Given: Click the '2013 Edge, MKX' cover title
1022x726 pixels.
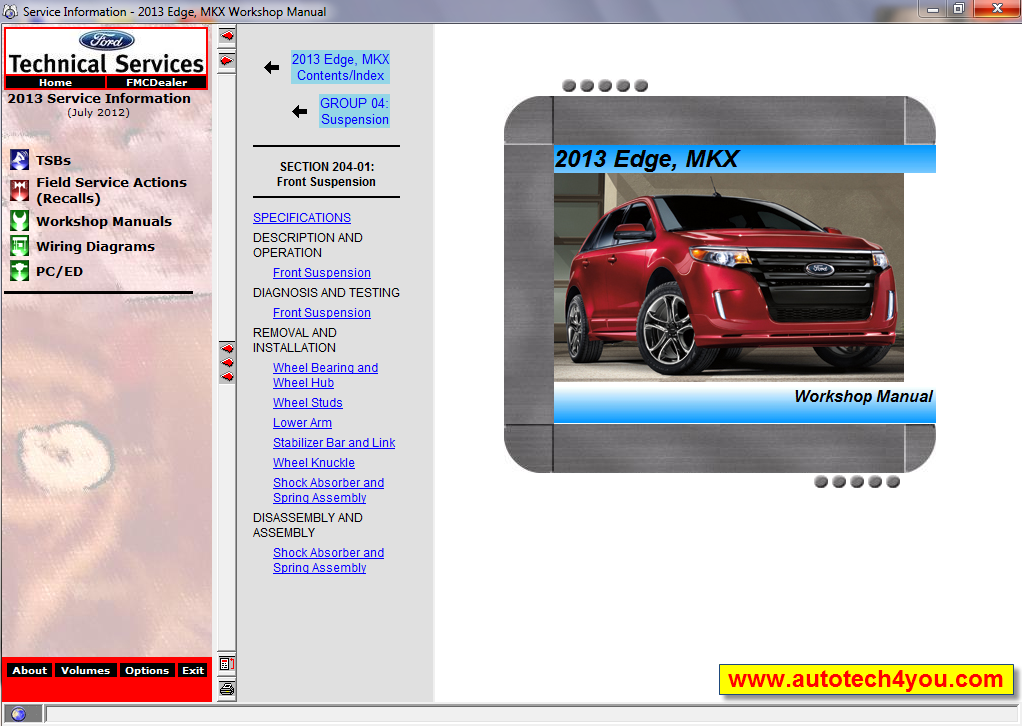Looking at the screenshot, I should pyautogui.click(x=647, y=159).
